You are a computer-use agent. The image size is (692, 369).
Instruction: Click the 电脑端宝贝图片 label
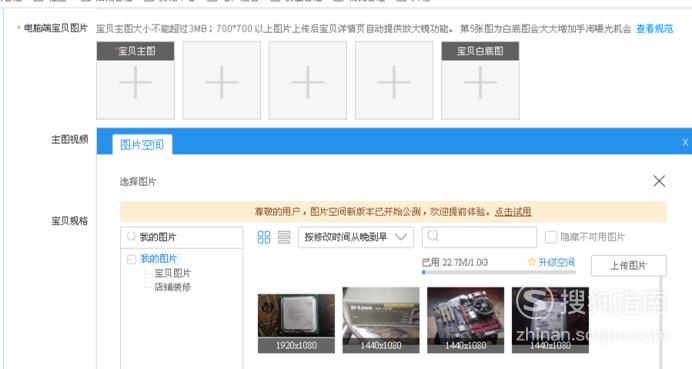tap(56, 28)
